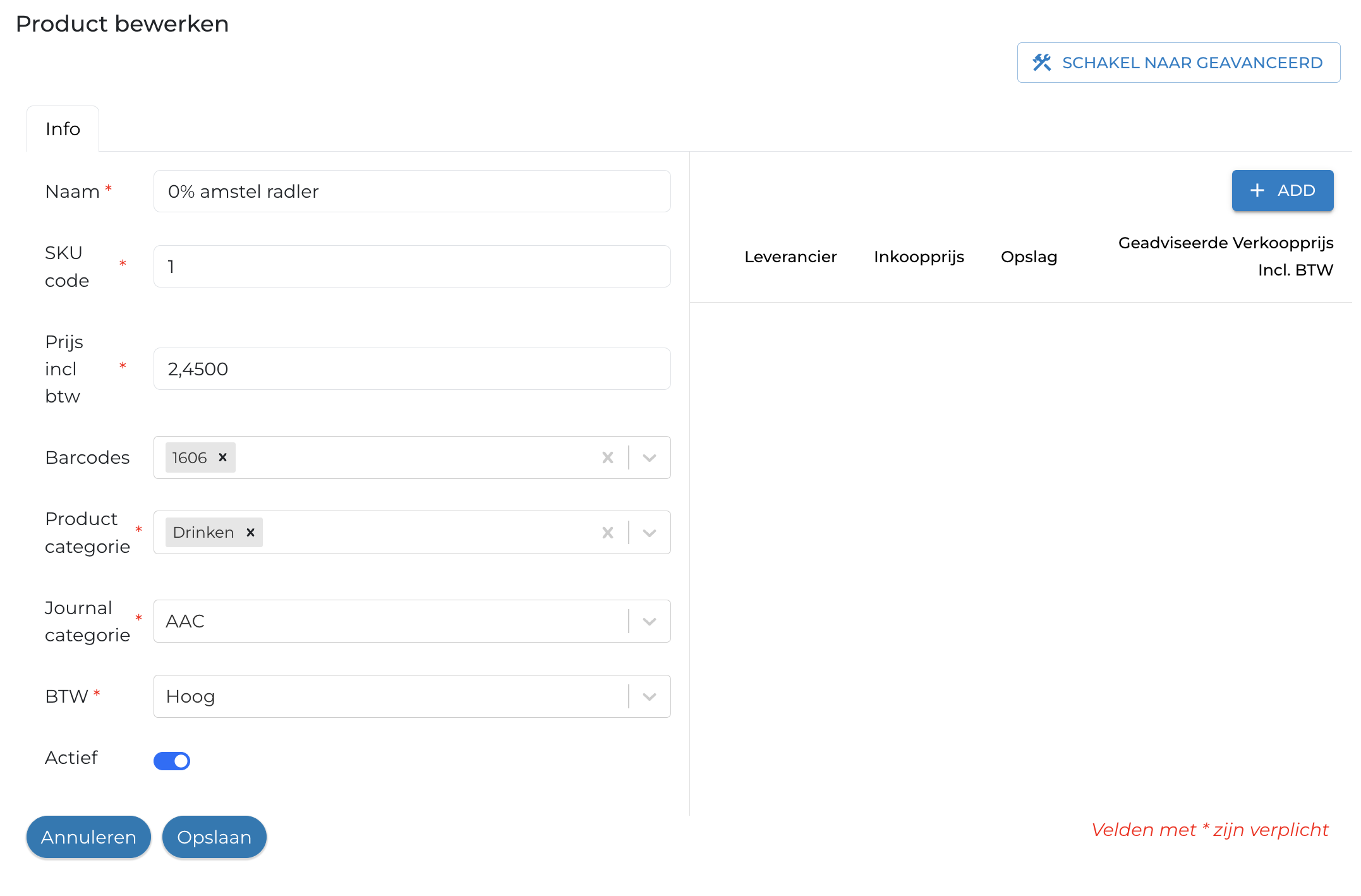Expand the Barcodes dropdown chevron
This screenshot has width=1361, height=896.
tap(650, 457)
